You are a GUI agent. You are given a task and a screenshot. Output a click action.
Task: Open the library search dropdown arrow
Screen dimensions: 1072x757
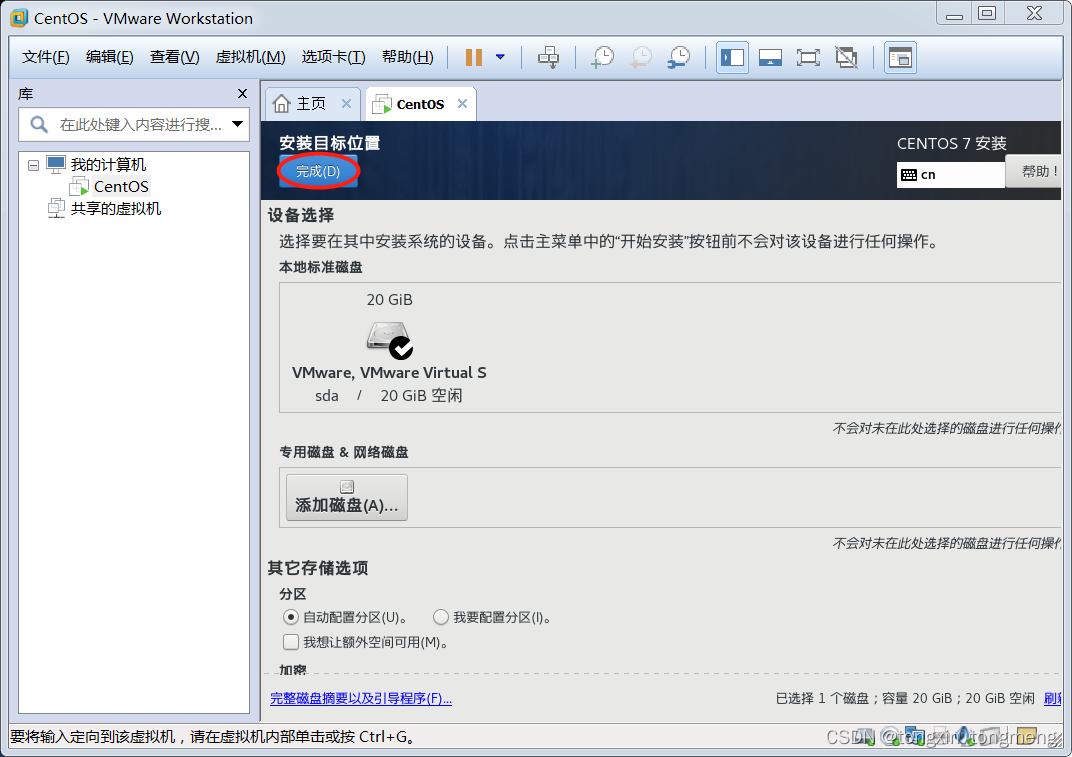(237, 124)
